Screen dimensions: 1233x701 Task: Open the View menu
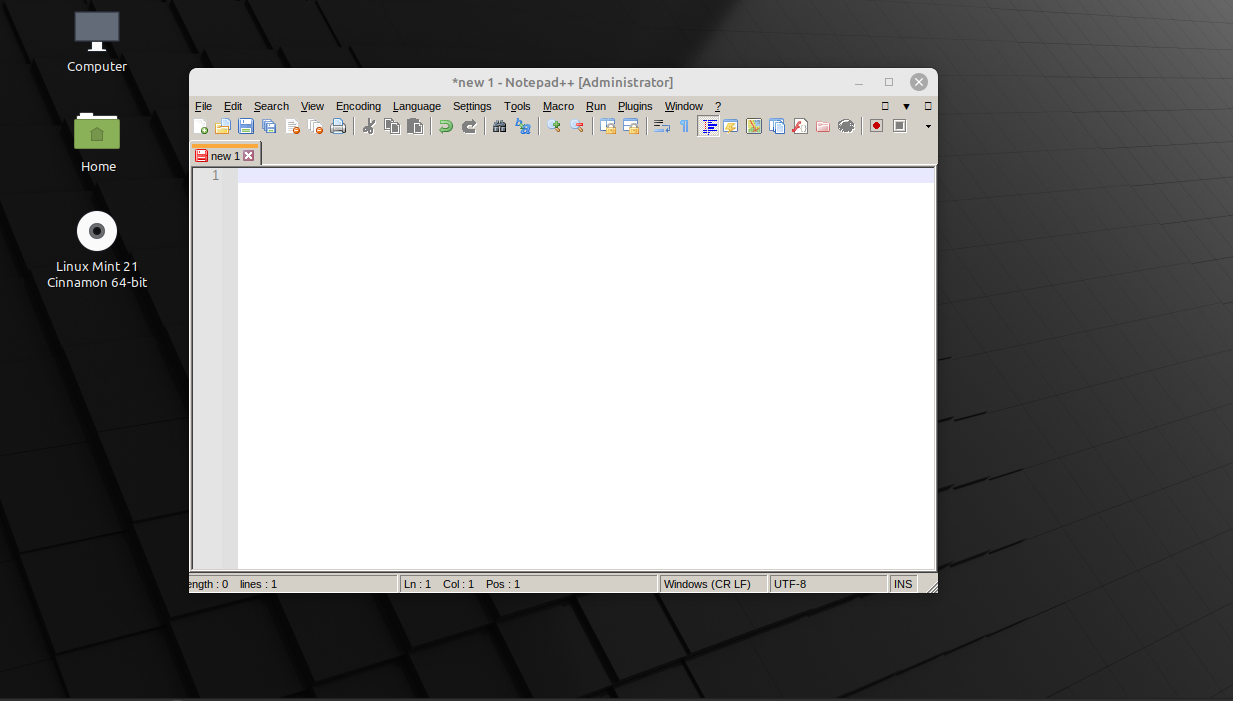[312, 106]
